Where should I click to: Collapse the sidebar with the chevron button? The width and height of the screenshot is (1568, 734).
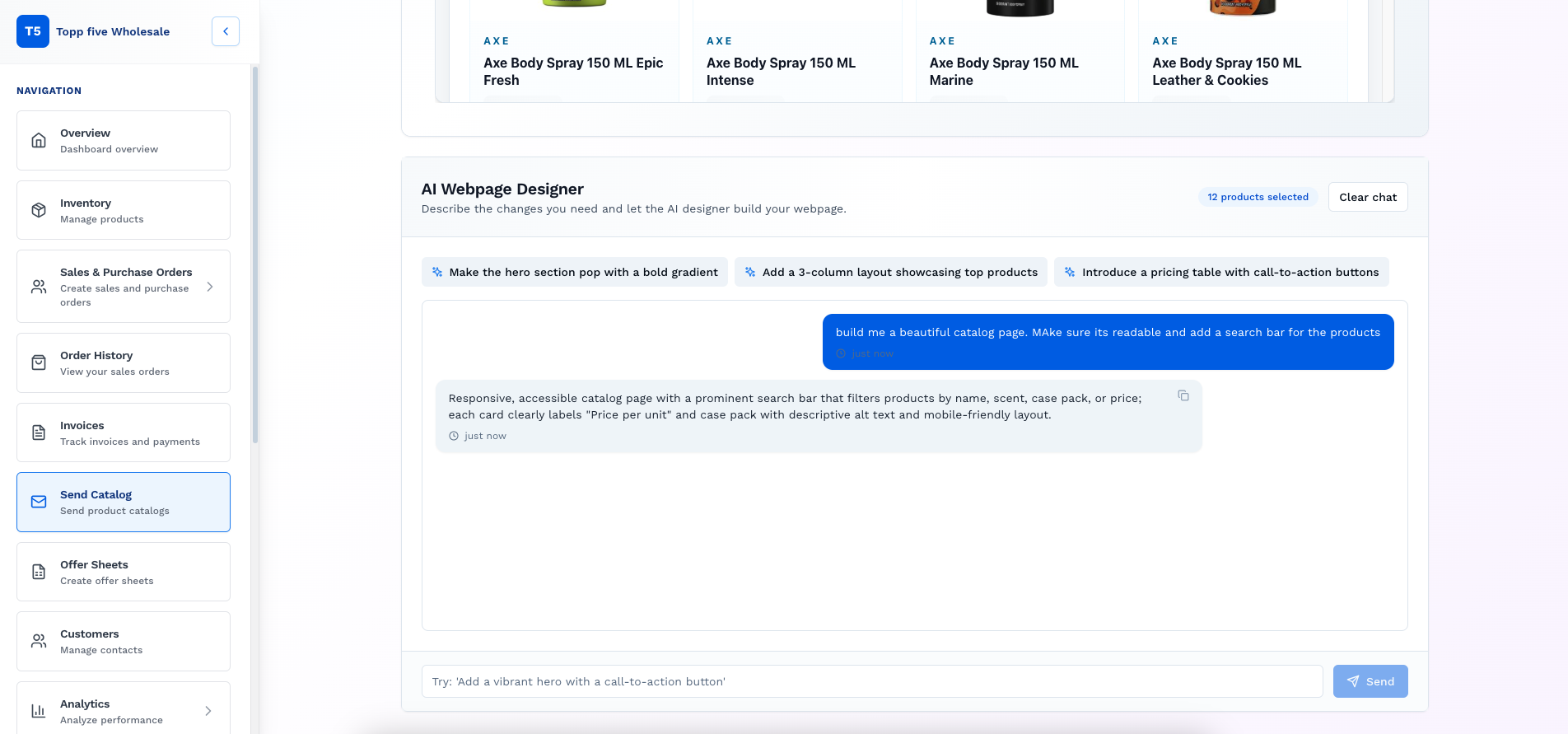coord(226,31)
